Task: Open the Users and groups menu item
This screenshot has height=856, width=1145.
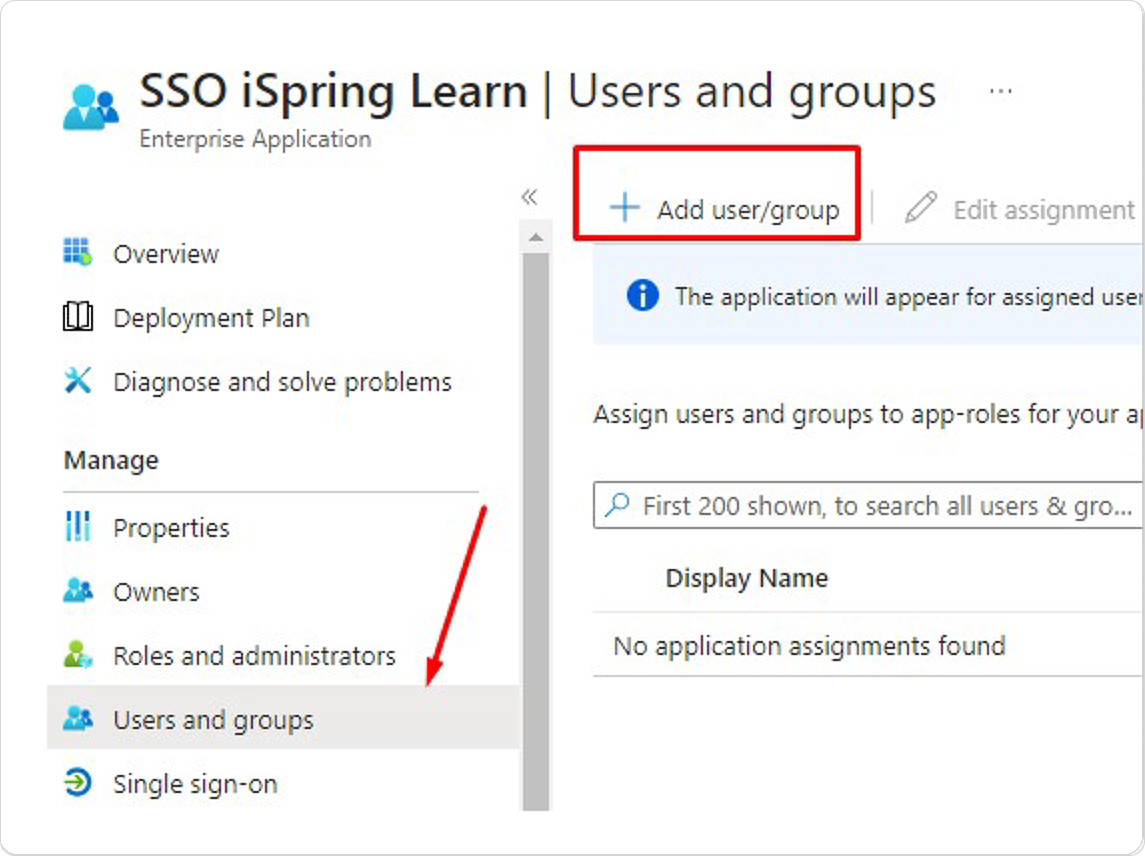Action: click(283, 717)
